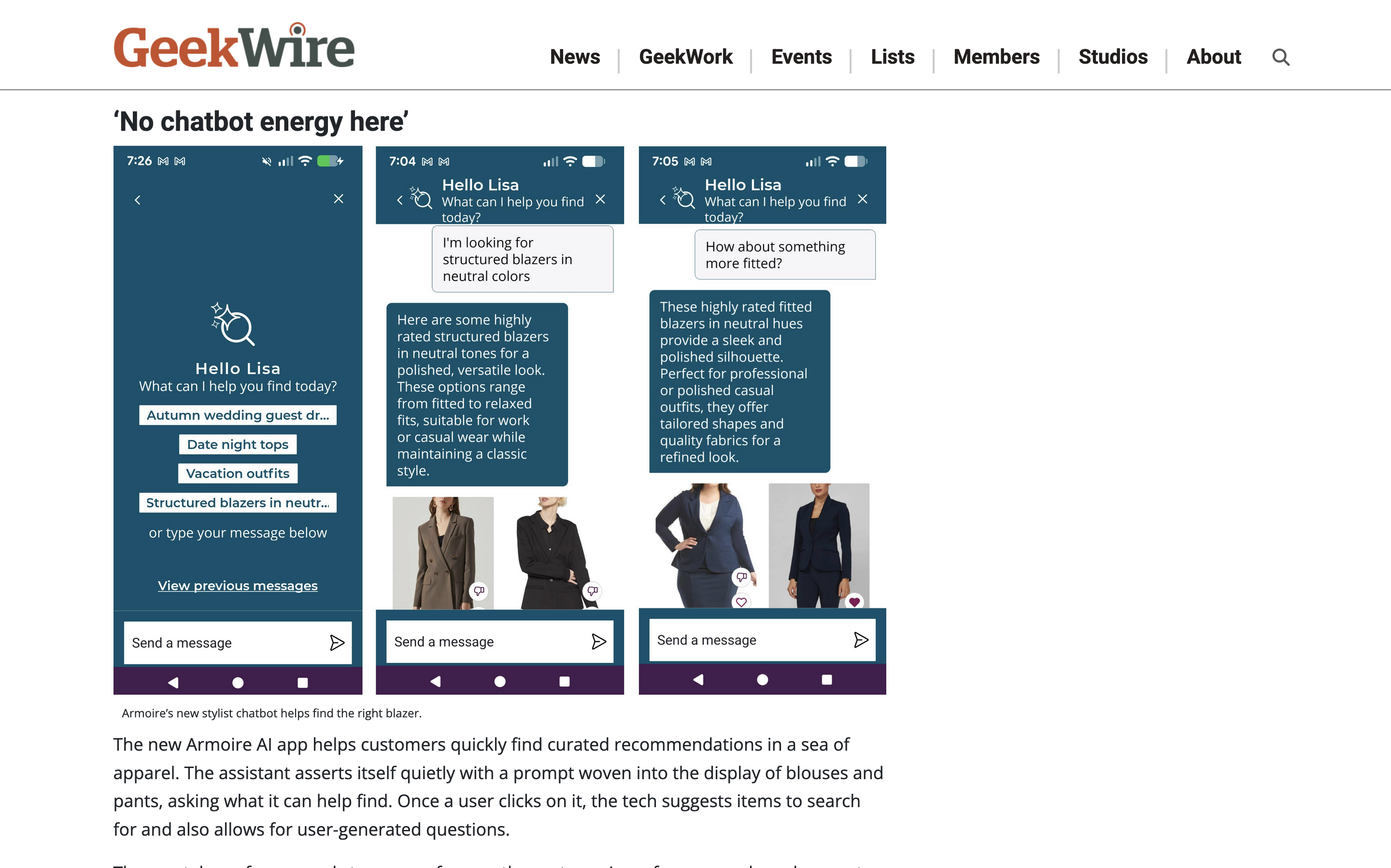Image resolution: width=1391 pixels, height=868 pixels.
Task: Tap Android back triangle in 7:26 screen
Action: 173,682
